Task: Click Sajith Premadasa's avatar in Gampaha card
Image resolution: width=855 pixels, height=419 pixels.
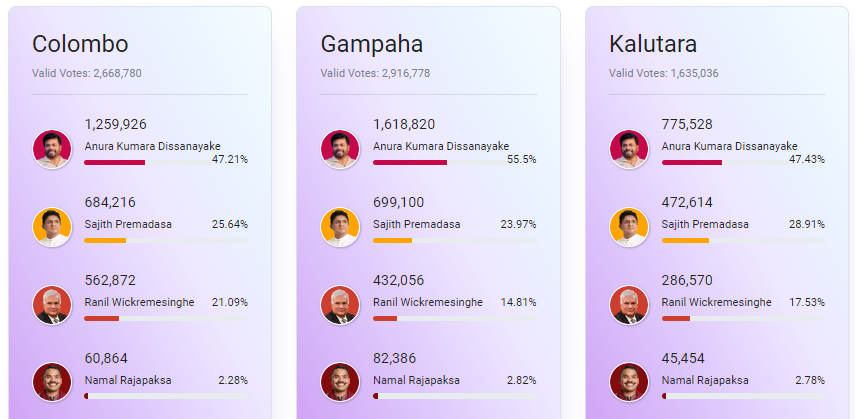Action: point(340,227)
